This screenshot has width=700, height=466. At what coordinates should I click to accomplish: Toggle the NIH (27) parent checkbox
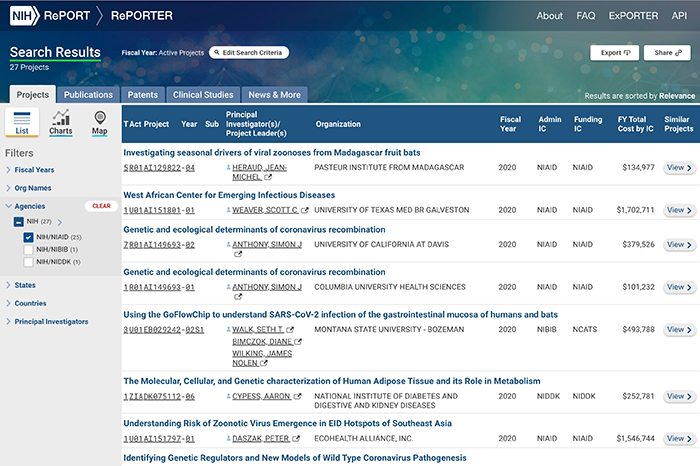coord(19,222)
